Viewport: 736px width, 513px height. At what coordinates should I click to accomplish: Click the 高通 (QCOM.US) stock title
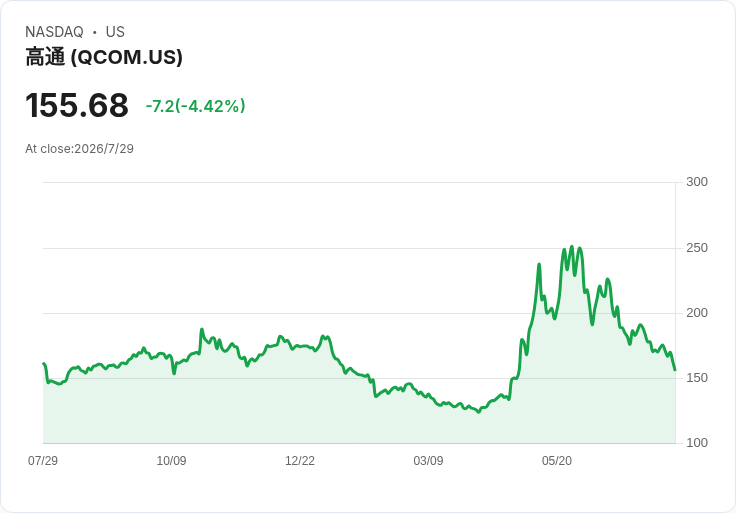(x=104, y=57)
